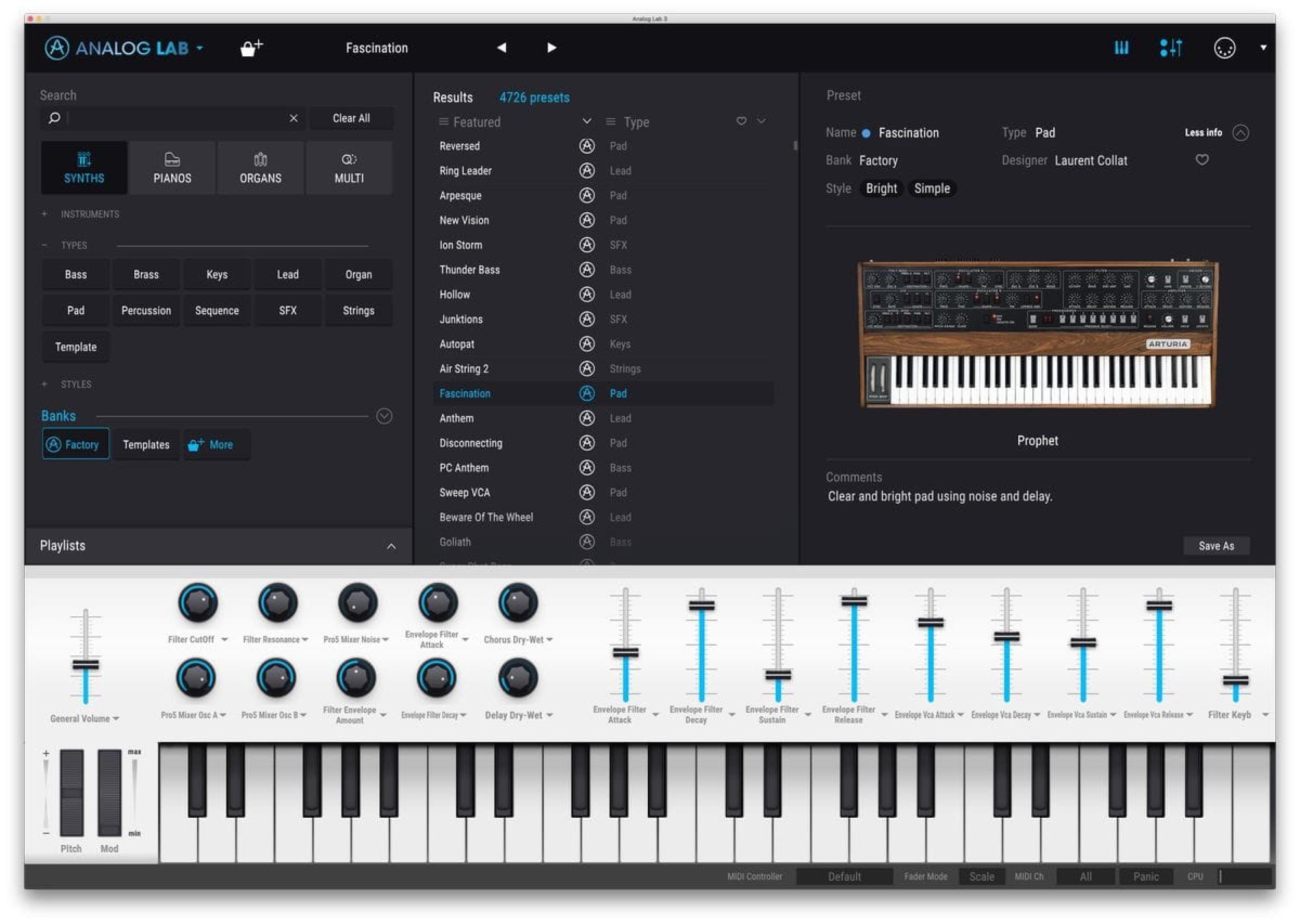Click the keyboard view bars icon
Image resolution: width=1300 pixels, height=924 pixels.
click(x=1121, y=48)
